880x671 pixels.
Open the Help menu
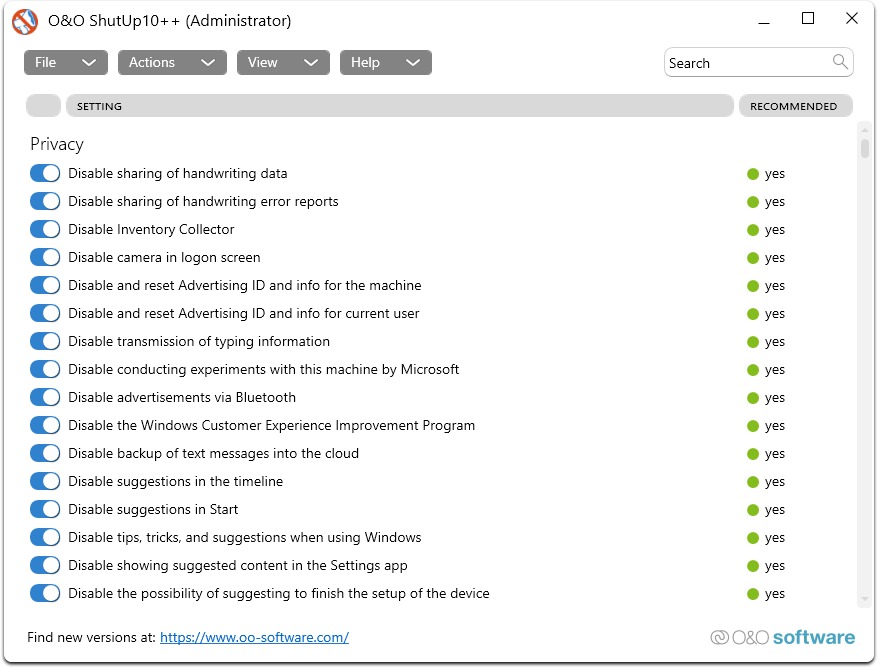point(385,62)
